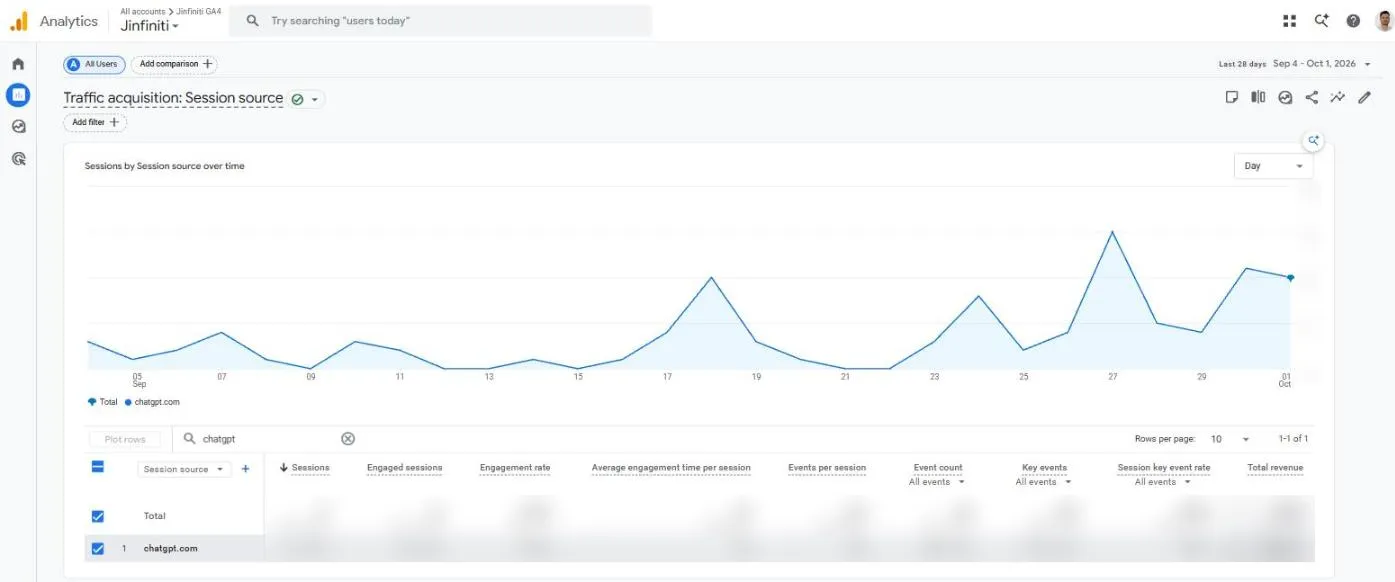Click the magnifier icon in the table search
Screen dimensions: 1395x582
click(190, 438)
